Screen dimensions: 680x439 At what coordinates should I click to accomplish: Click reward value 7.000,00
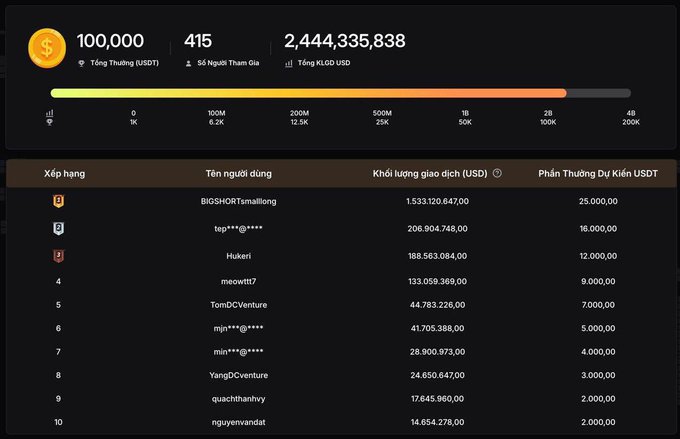(598, 305)
